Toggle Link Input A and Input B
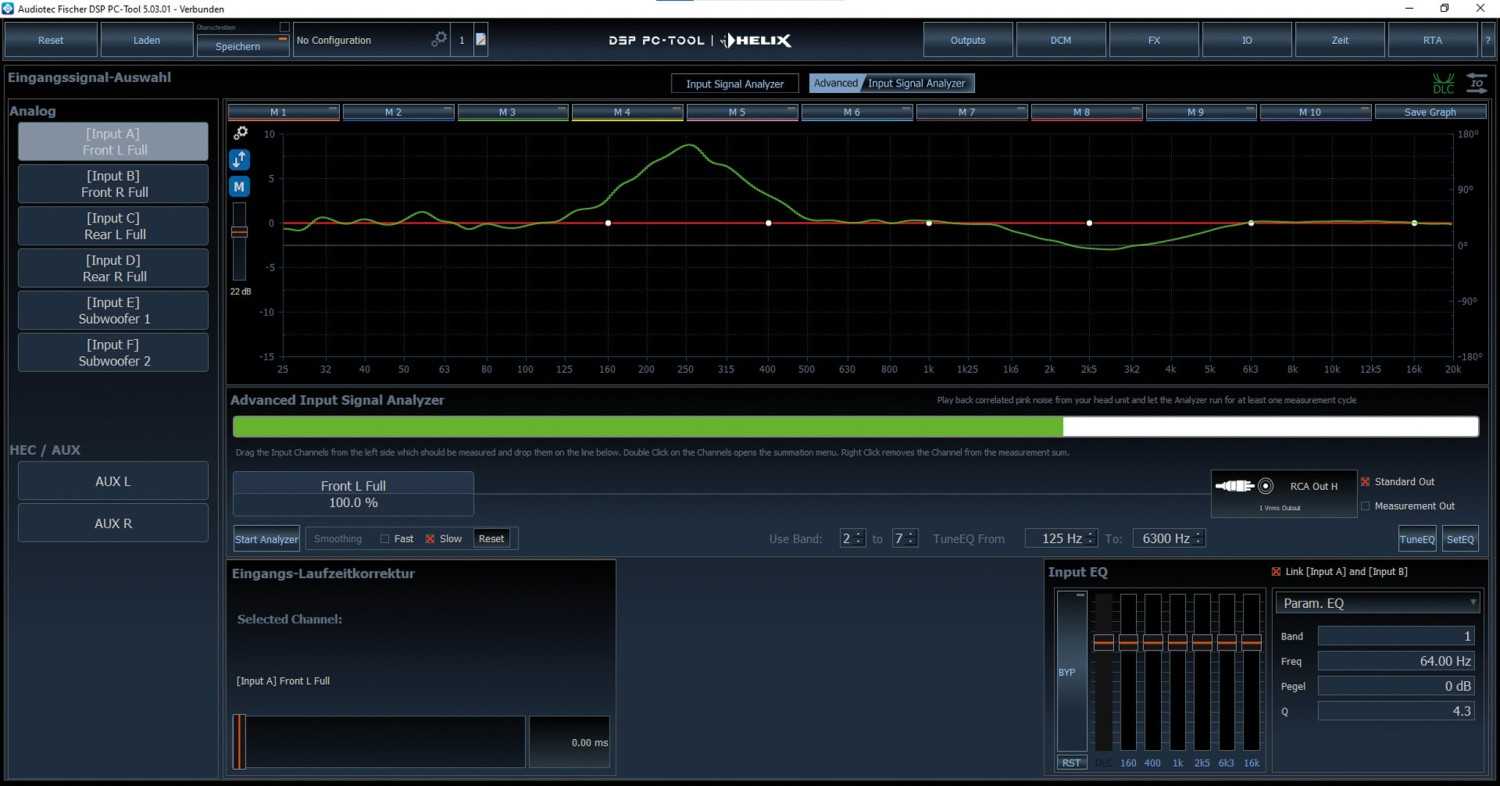The height and width of the screenshot is (786, 1500). (1276, 572)
